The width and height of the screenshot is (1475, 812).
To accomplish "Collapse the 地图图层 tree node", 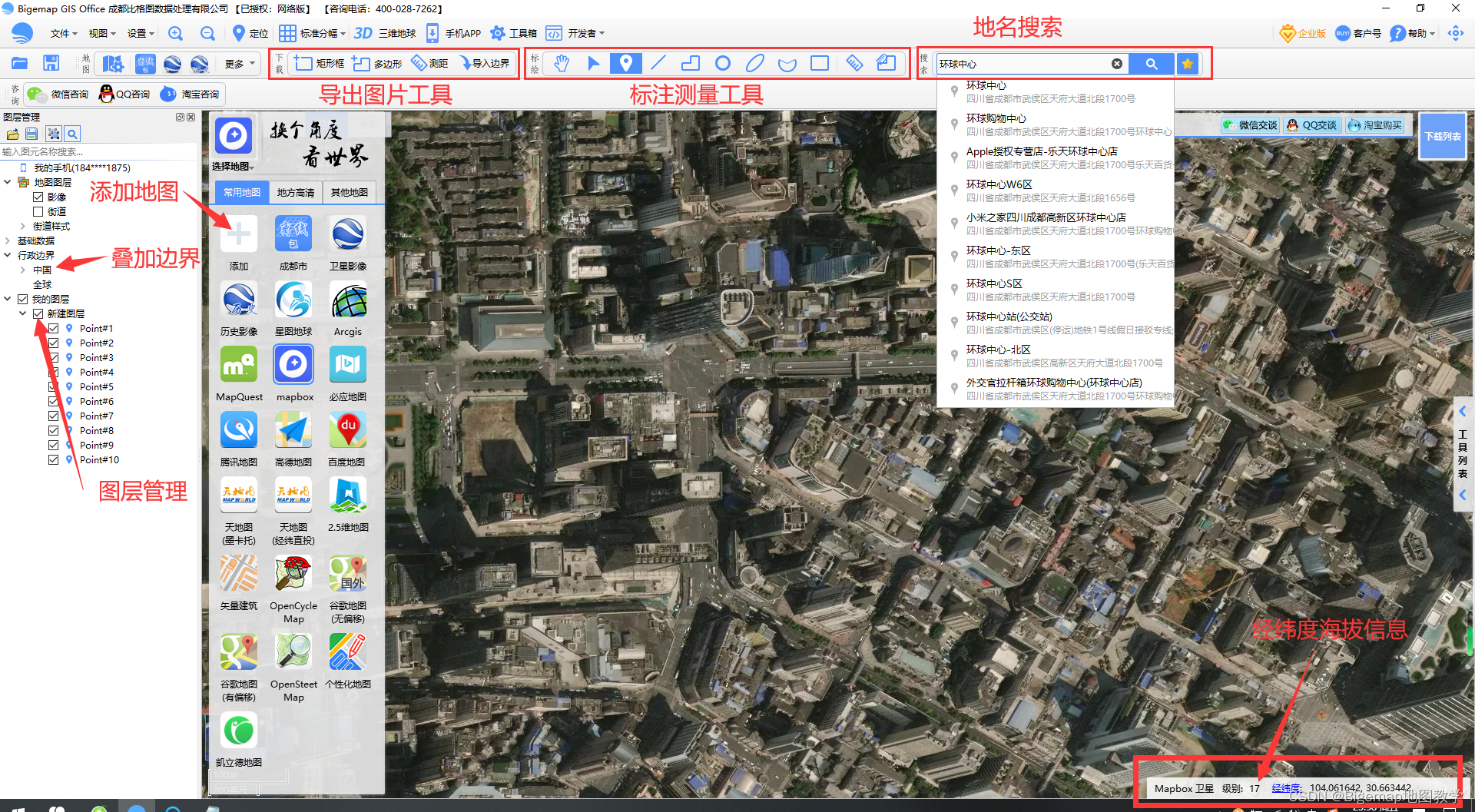I will coord(8,182).
